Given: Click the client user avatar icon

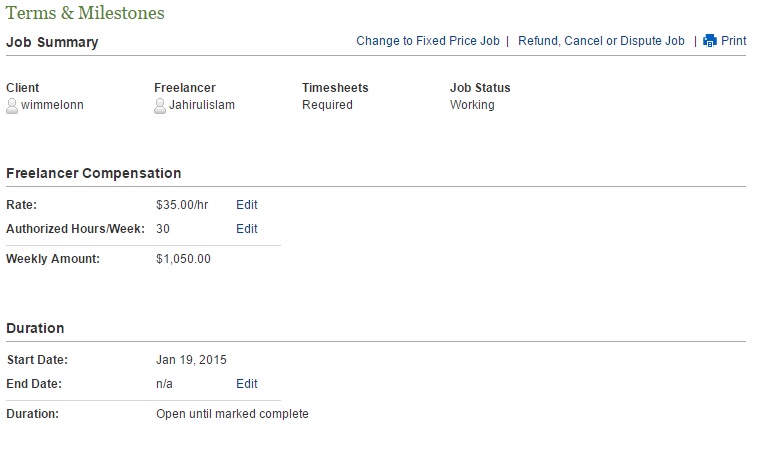Looking at the screenshot, I should (12, 105).
